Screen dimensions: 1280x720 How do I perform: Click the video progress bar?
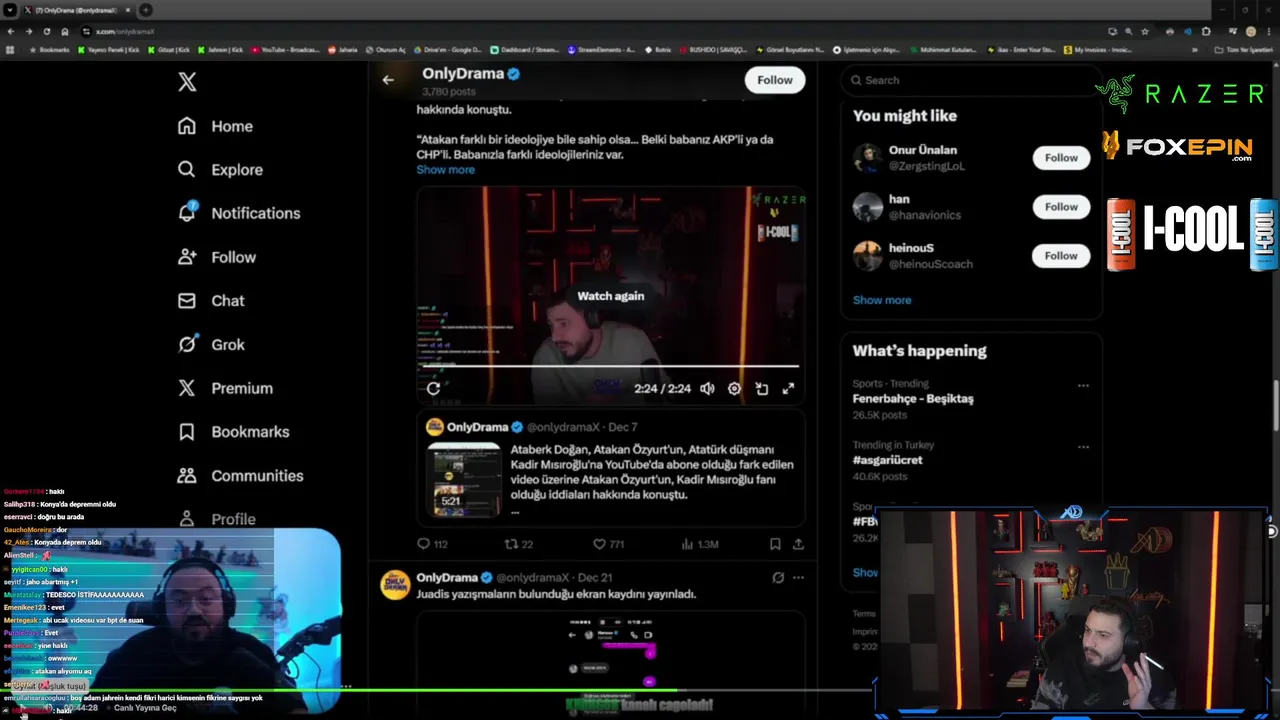coord(610,367)
